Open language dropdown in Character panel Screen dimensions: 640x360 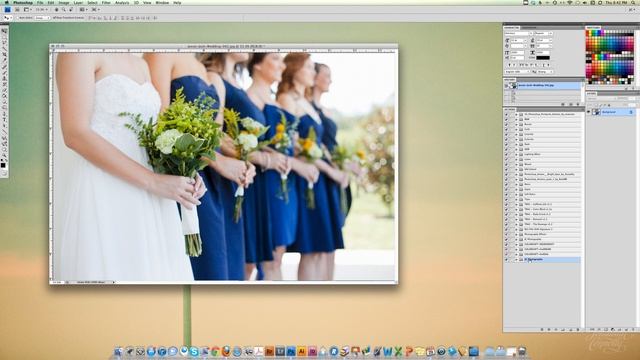click(517, 71)
